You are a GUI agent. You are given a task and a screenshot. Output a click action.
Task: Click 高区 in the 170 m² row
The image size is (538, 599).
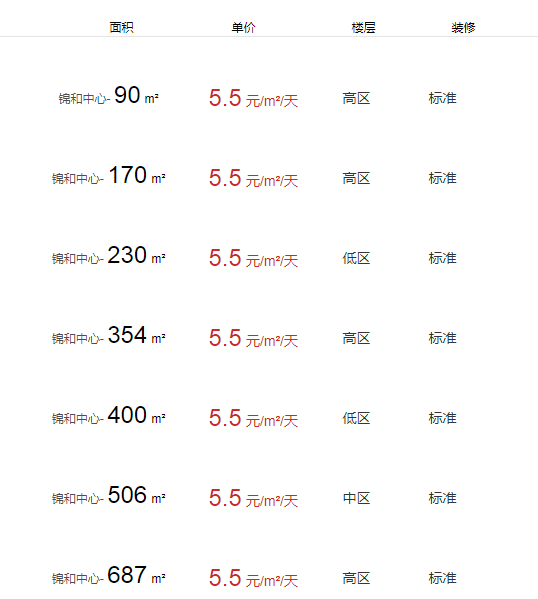(x=356, y=178)
